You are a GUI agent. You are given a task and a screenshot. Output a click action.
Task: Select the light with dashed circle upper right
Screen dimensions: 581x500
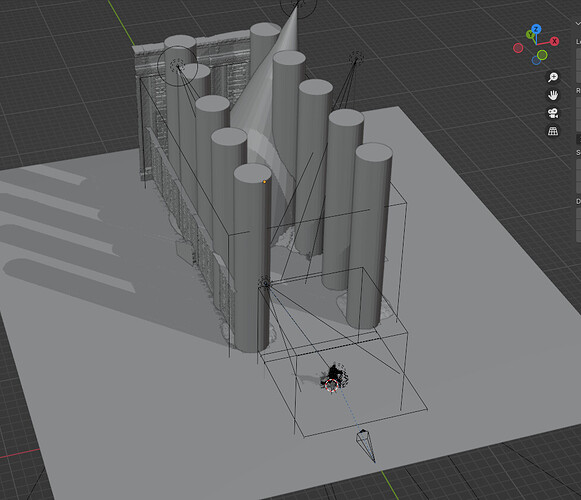pos(356,58)
